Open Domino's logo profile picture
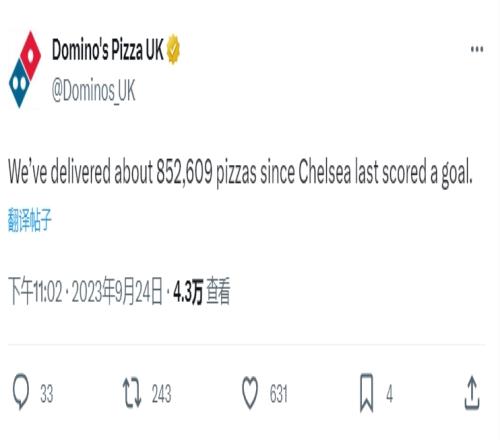The height and width of the screenshot is (440, 500). click(x=25, y=69)
